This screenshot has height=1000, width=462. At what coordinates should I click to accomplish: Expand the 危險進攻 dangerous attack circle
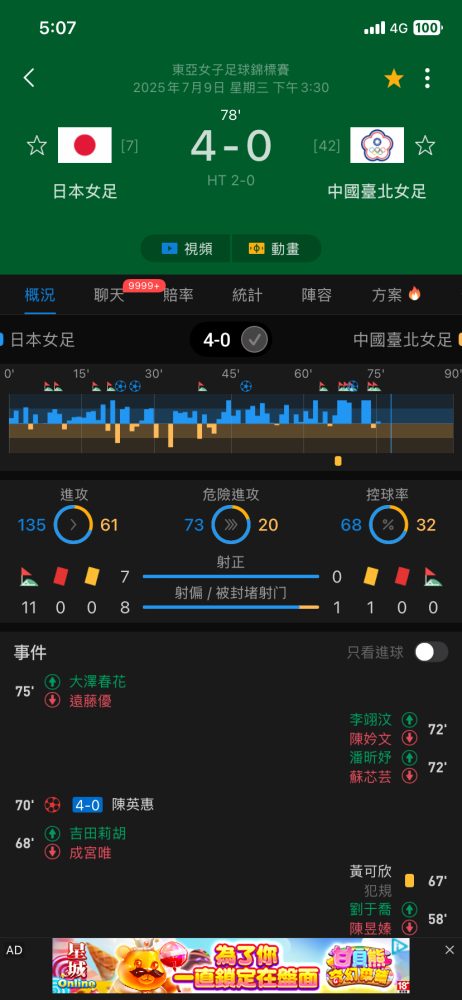pos(231,525)
